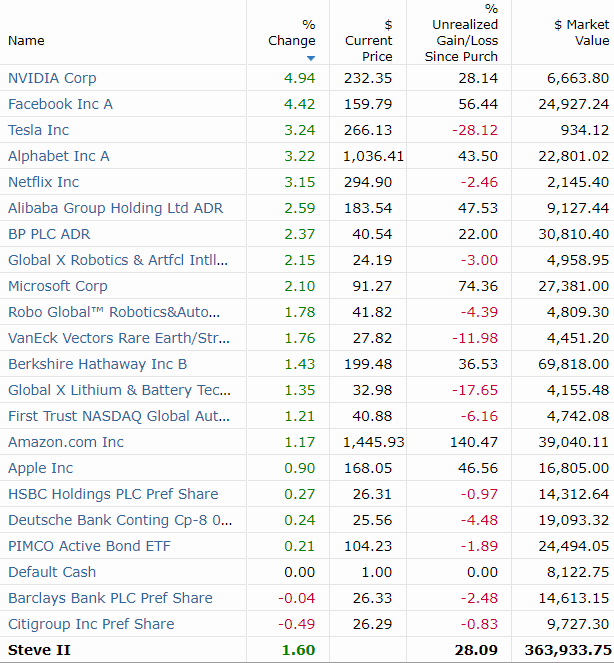Select Deutsche Bank market value 19,093.32
The image size is (614, 663).
tap(574, 520)
